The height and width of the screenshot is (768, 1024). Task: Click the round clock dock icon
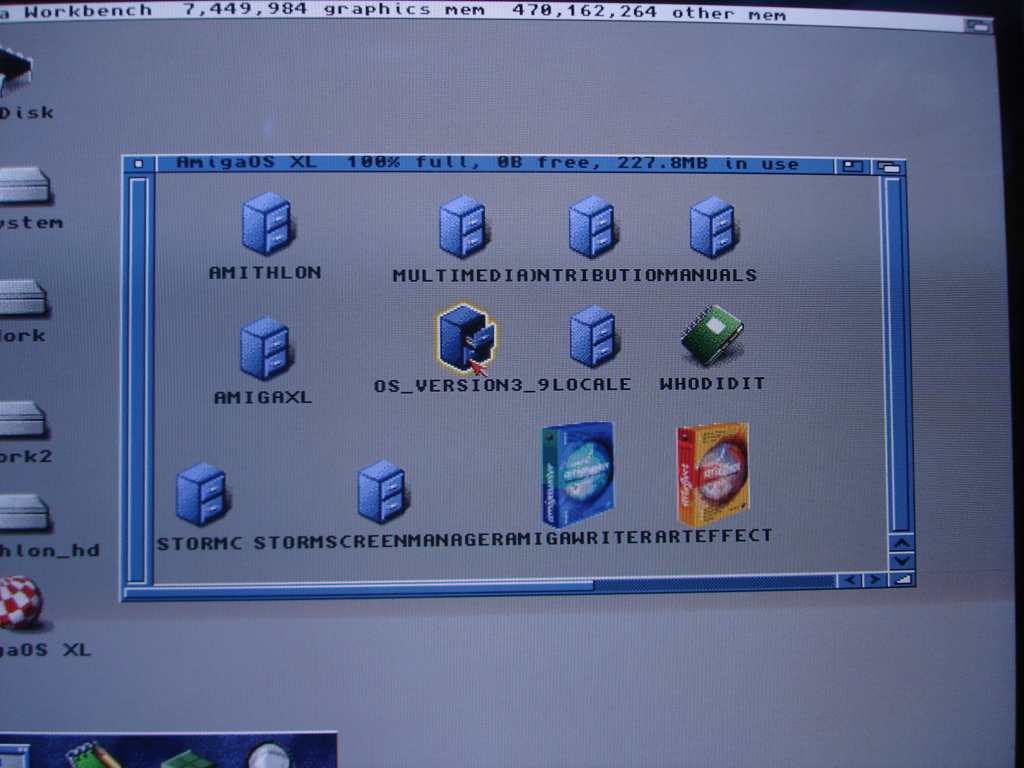coord(269,755)
